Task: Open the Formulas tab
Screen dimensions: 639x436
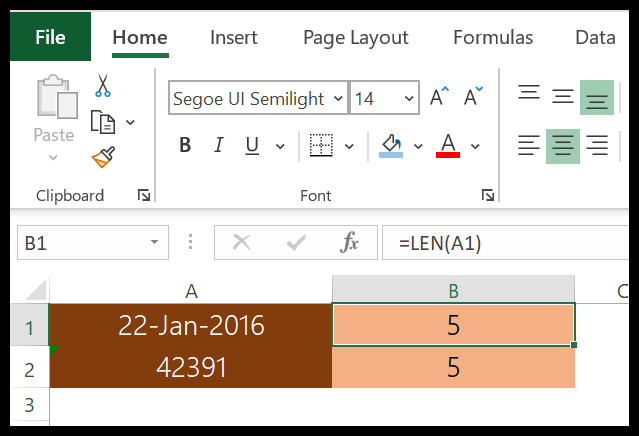Action: pyautogui.click(x=493, y=37)
